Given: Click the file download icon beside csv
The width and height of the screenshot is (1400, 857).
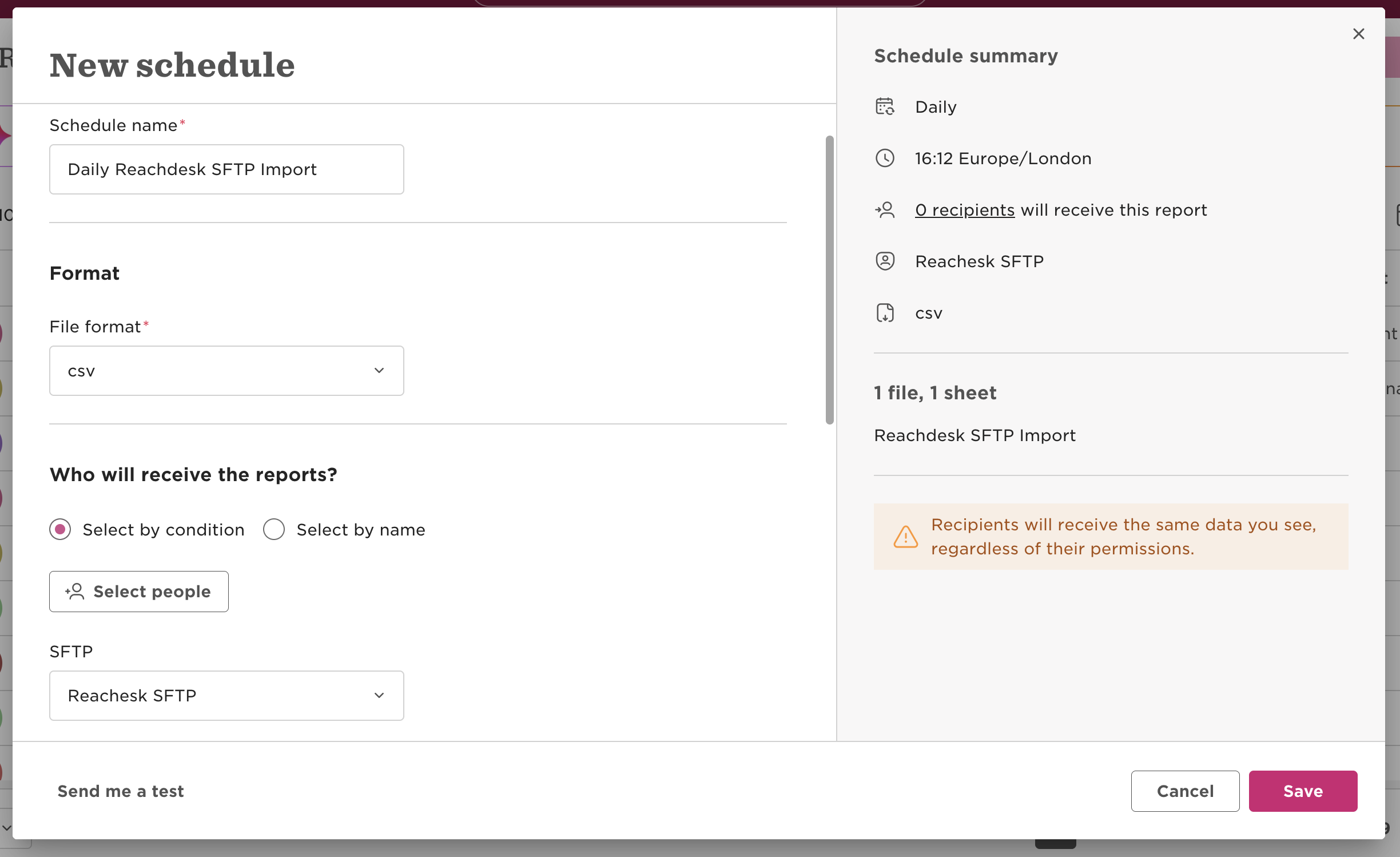Looking at the screenshot, I should pyautogui.click(x=885, y=312).
